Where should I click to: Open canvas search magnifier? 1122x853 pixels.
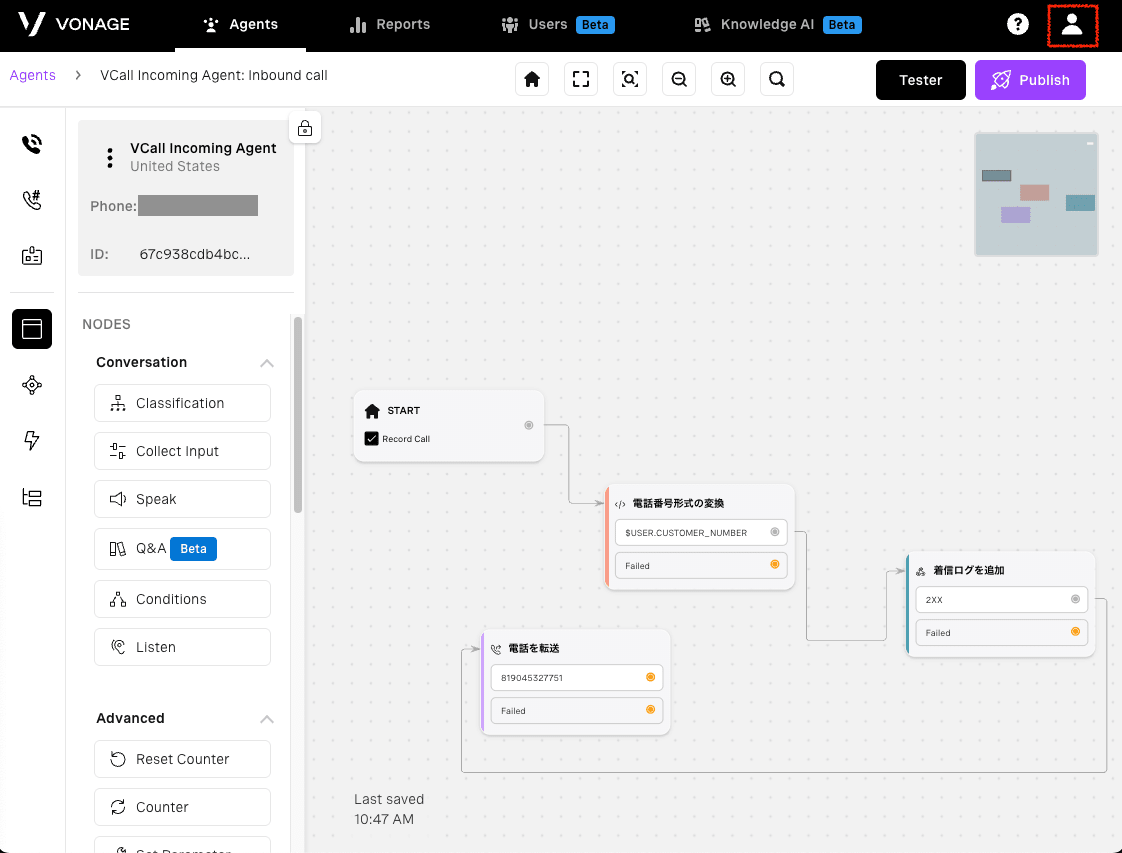(777, 79)
